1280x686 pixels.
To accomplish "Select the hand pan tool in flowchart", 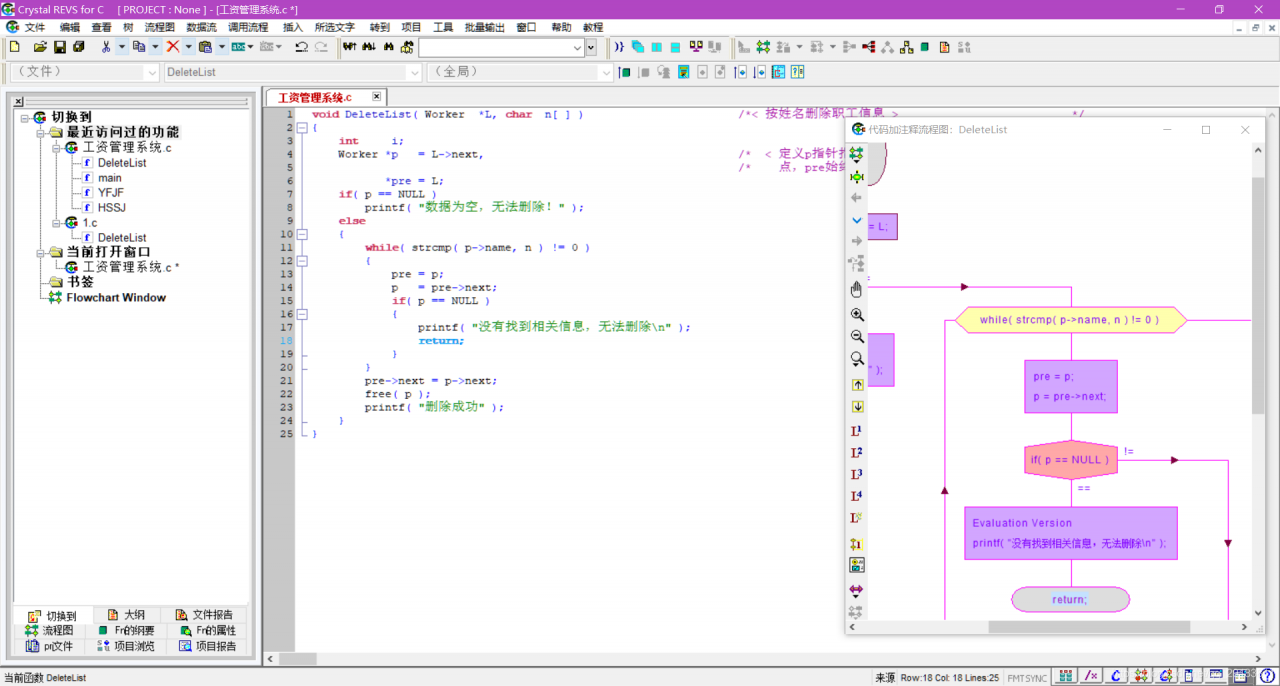I will [856, 290].
